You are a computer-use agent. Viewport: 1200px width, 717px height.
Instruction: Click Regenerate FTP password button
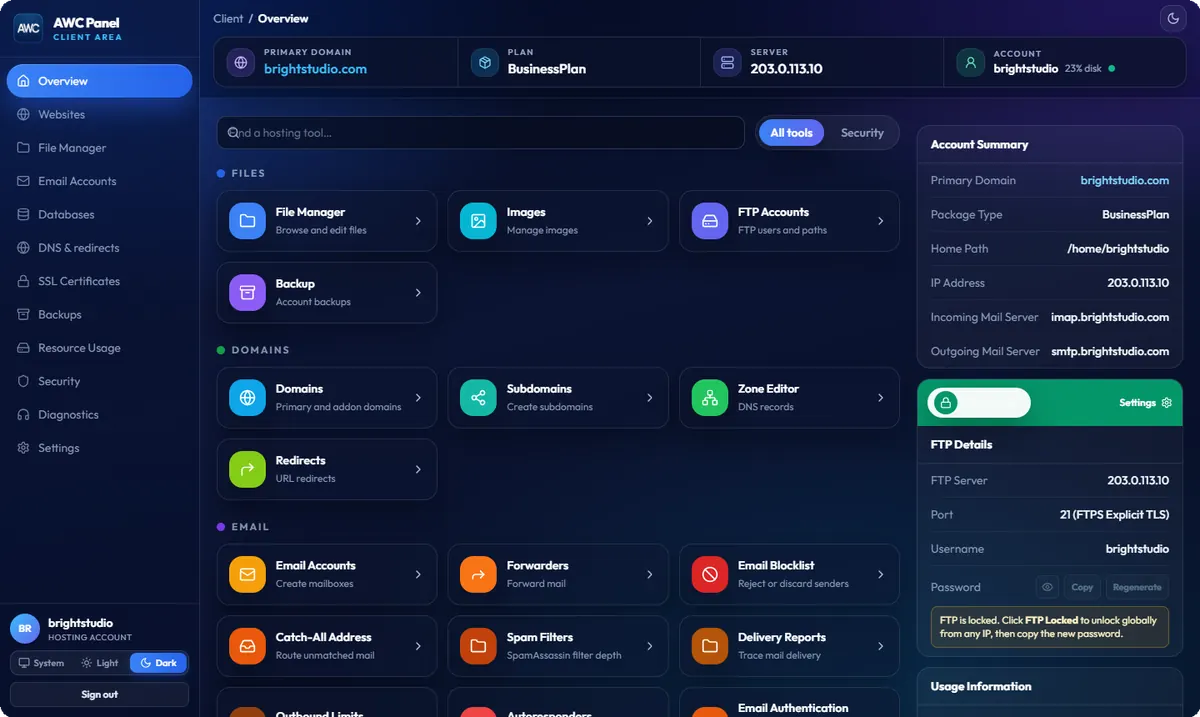(1137, 587)
